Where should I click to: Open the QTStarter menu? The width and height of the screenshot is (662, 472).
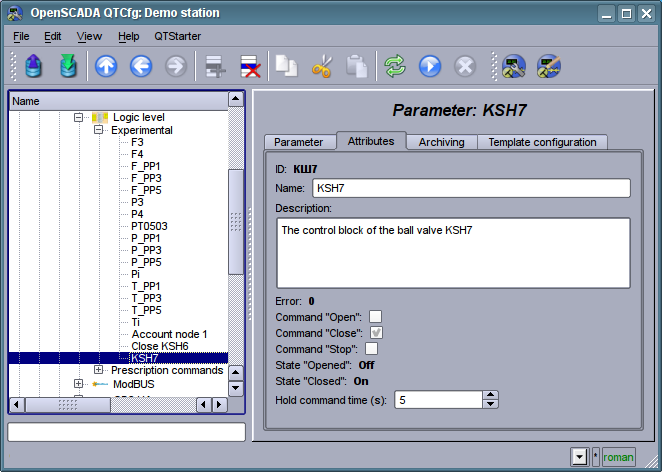[x=177, y=36]
